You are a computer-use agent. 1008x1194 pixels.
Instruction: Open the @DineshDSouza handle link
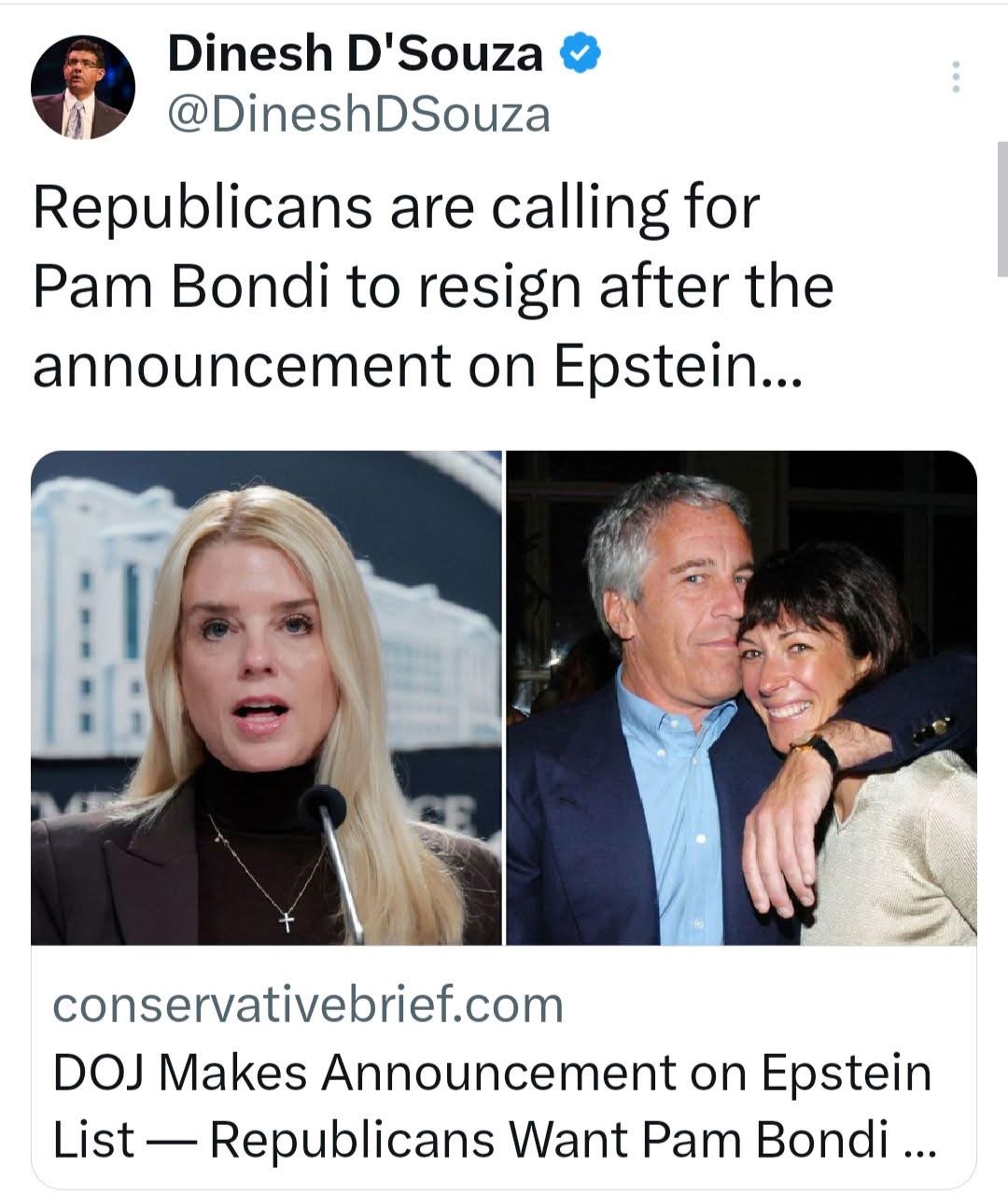pyautogui.click(x=359, y=116)
